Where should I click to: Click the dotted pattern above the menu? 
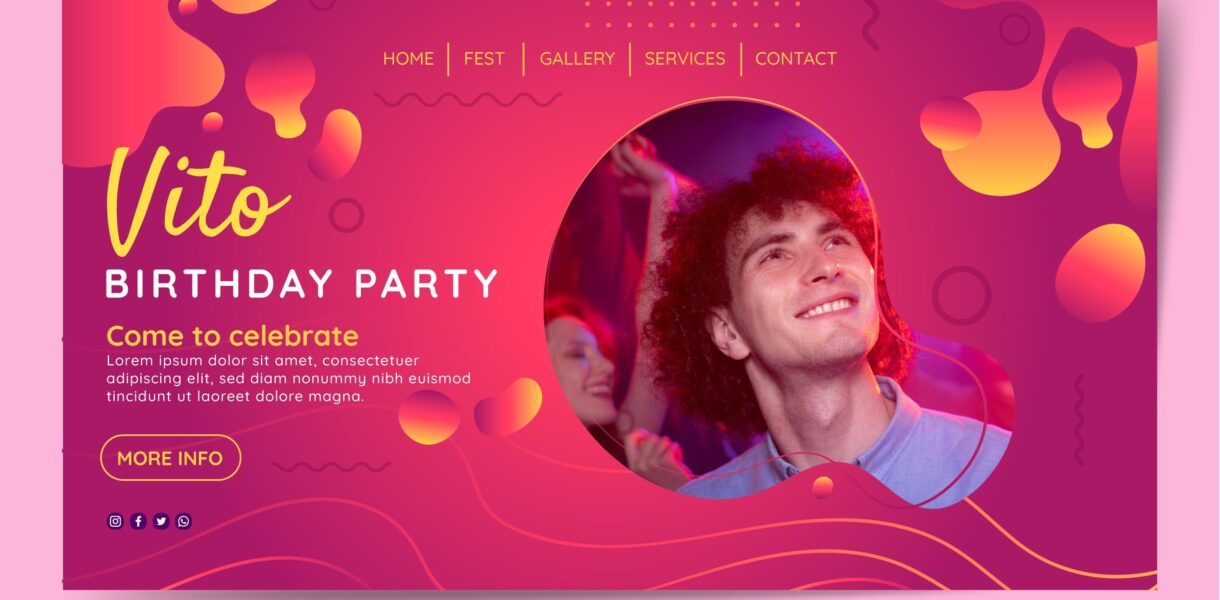[x=692, y=15]
